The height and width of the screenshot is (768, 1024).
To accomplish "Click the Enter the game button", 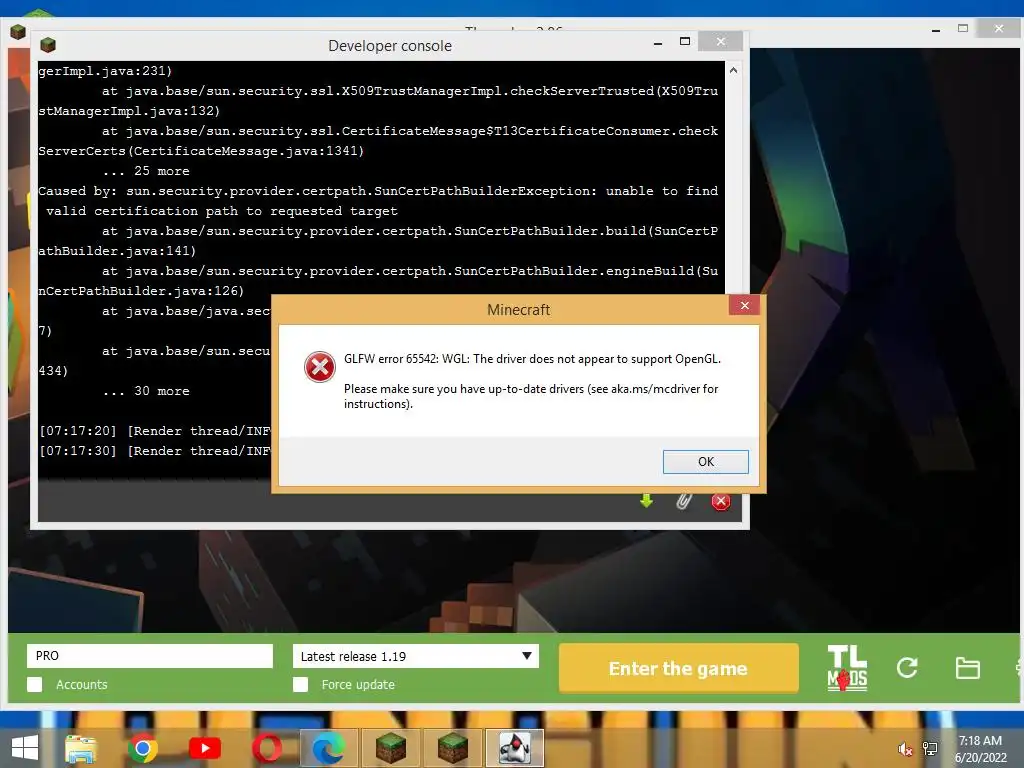I will (x=679, y=668).
